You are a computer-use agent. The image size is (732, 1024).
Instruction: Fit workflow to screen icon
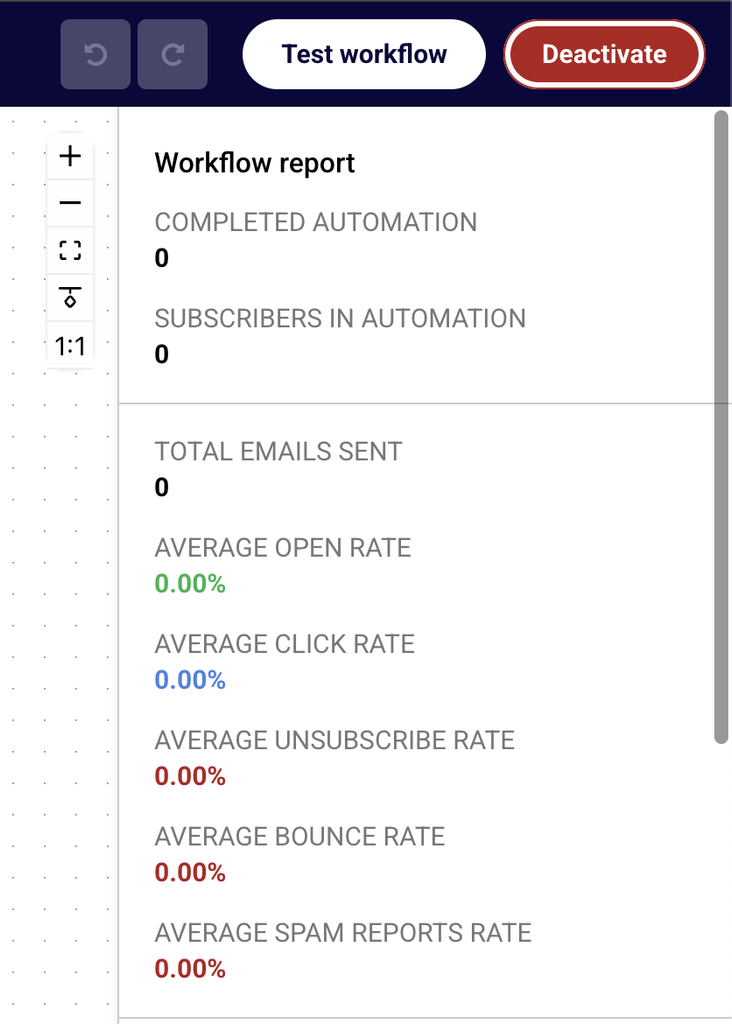(70, 250)
